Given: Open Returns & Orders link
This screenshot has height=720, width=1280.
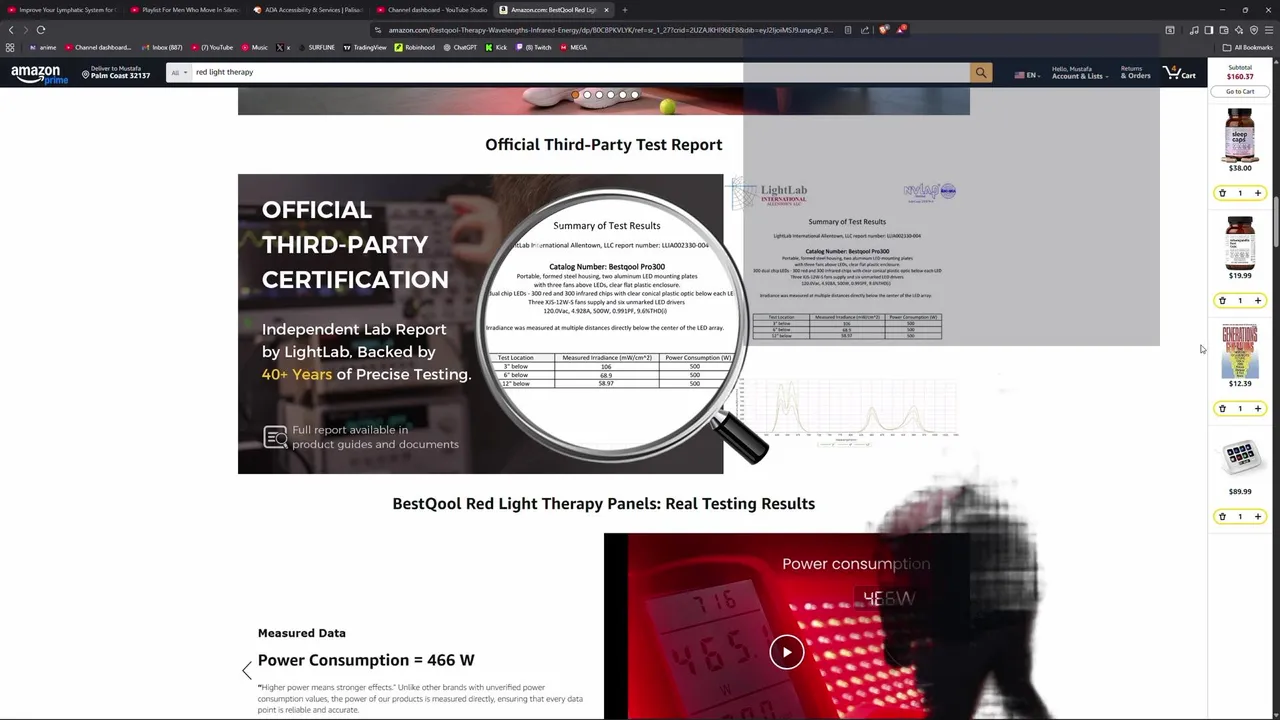Looking at the screenshot, I should pyautogui.click(x=1135, y=73).
